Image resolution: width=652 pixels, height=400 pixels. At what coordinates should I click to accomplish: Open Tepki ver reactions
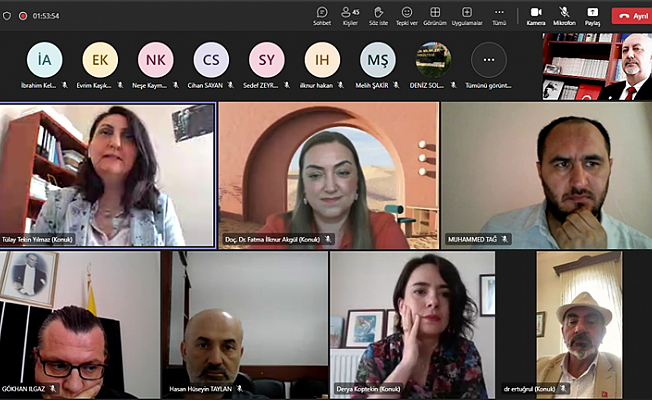pos(407,16)
